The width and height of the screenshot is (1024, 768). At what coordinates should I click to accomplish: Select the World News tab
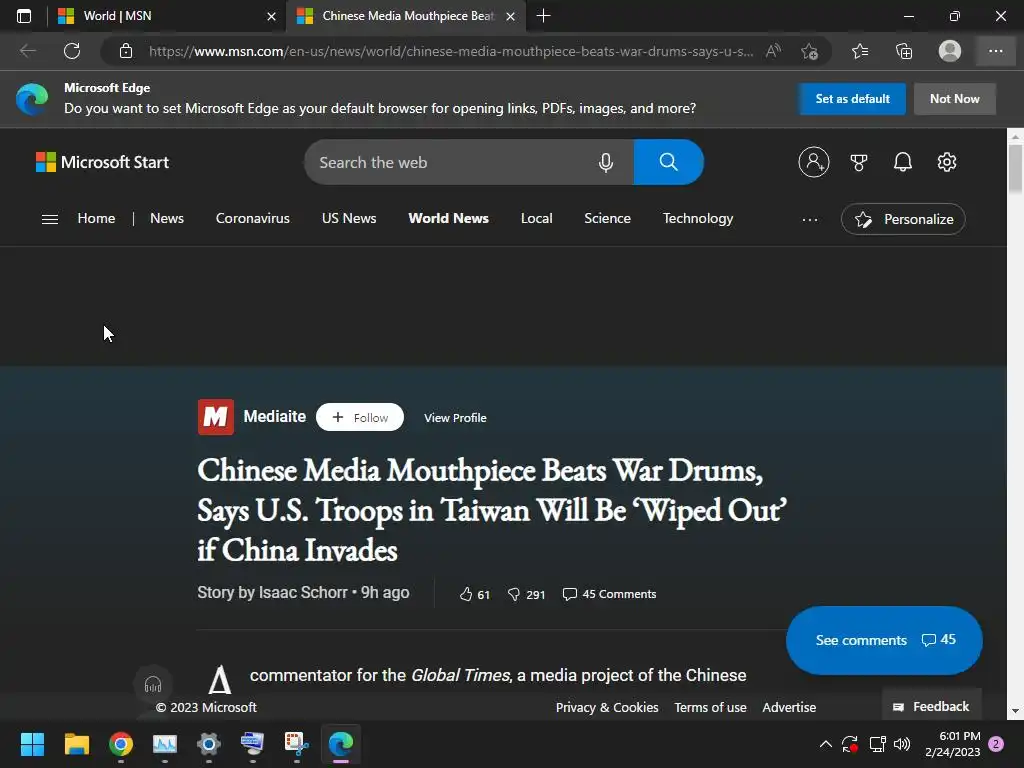(448, 218)
